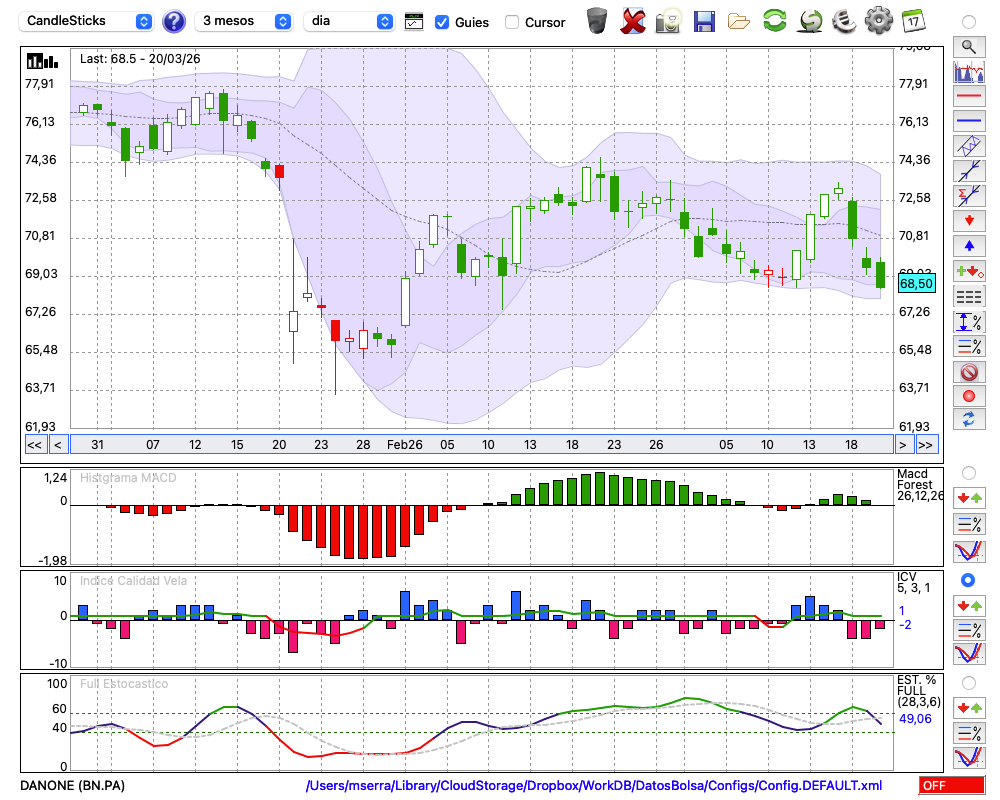Select the radio button next to Macd Forest panel
The width and height of the screenshot is (1000, 800).
[x=968, y=472]
